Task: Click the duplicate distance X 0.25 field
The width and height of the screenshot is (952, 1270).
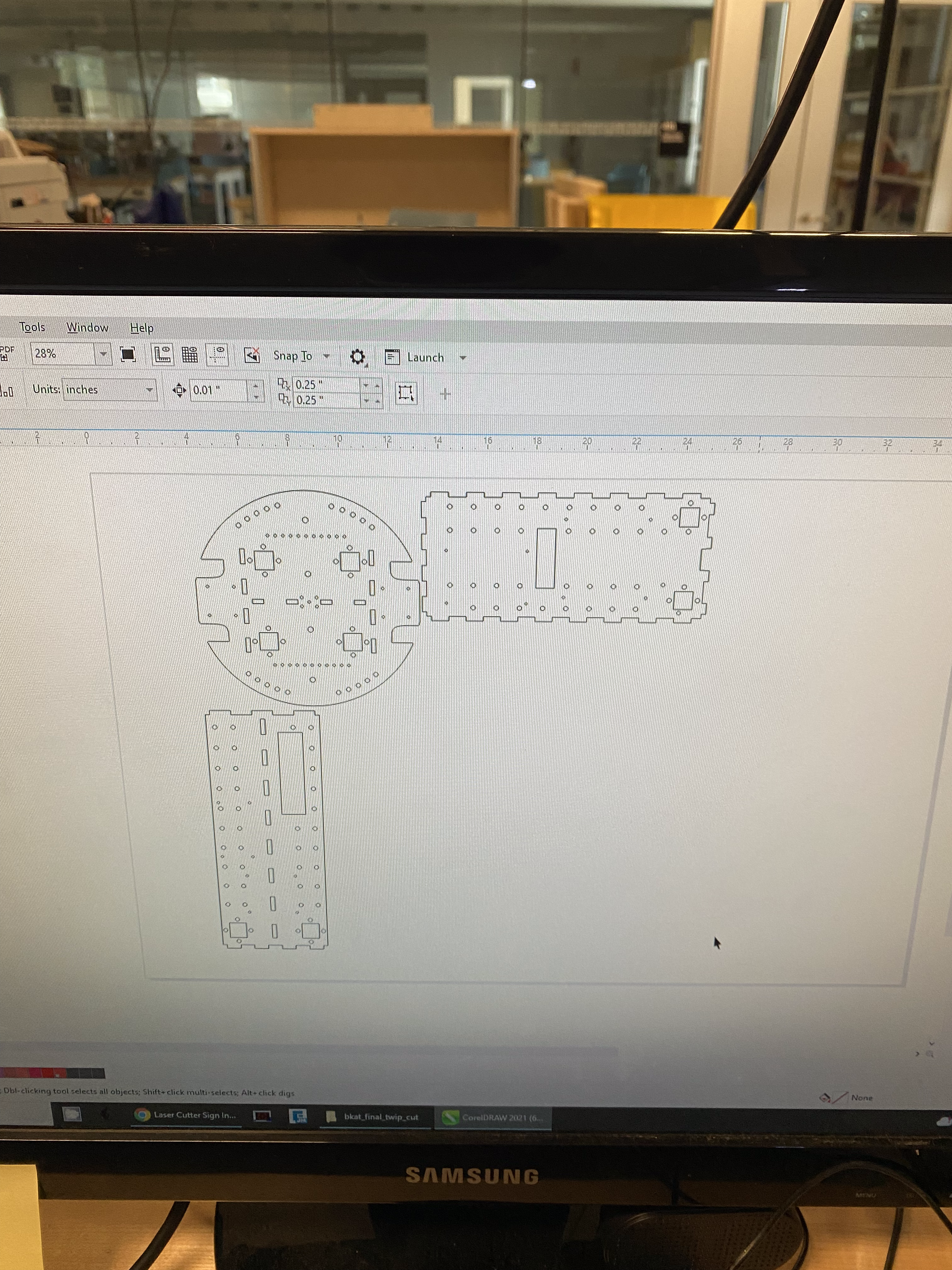Action: pos(326,385)
